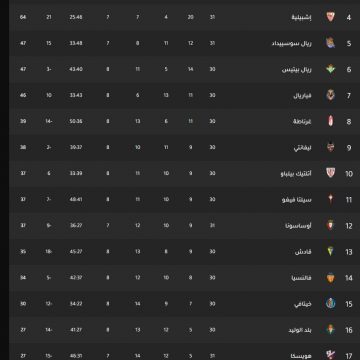Click the بلد الوليد team name
Image resolution: width=360 pixels, height=360 pixels.
pyautogui.click(x=300, y=330)
